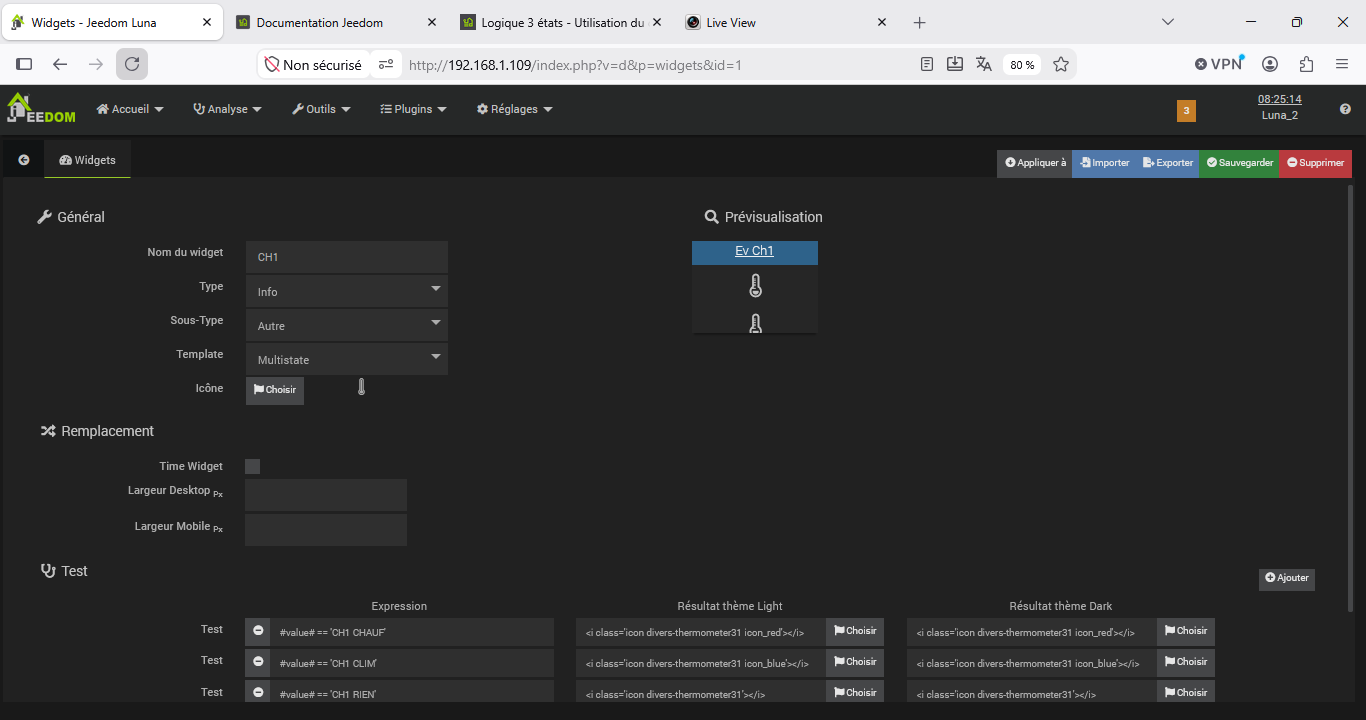The image size is (1366, 720).
Task: Click the Ajouter button in Test section
Action: click(x=1287, y=578)
